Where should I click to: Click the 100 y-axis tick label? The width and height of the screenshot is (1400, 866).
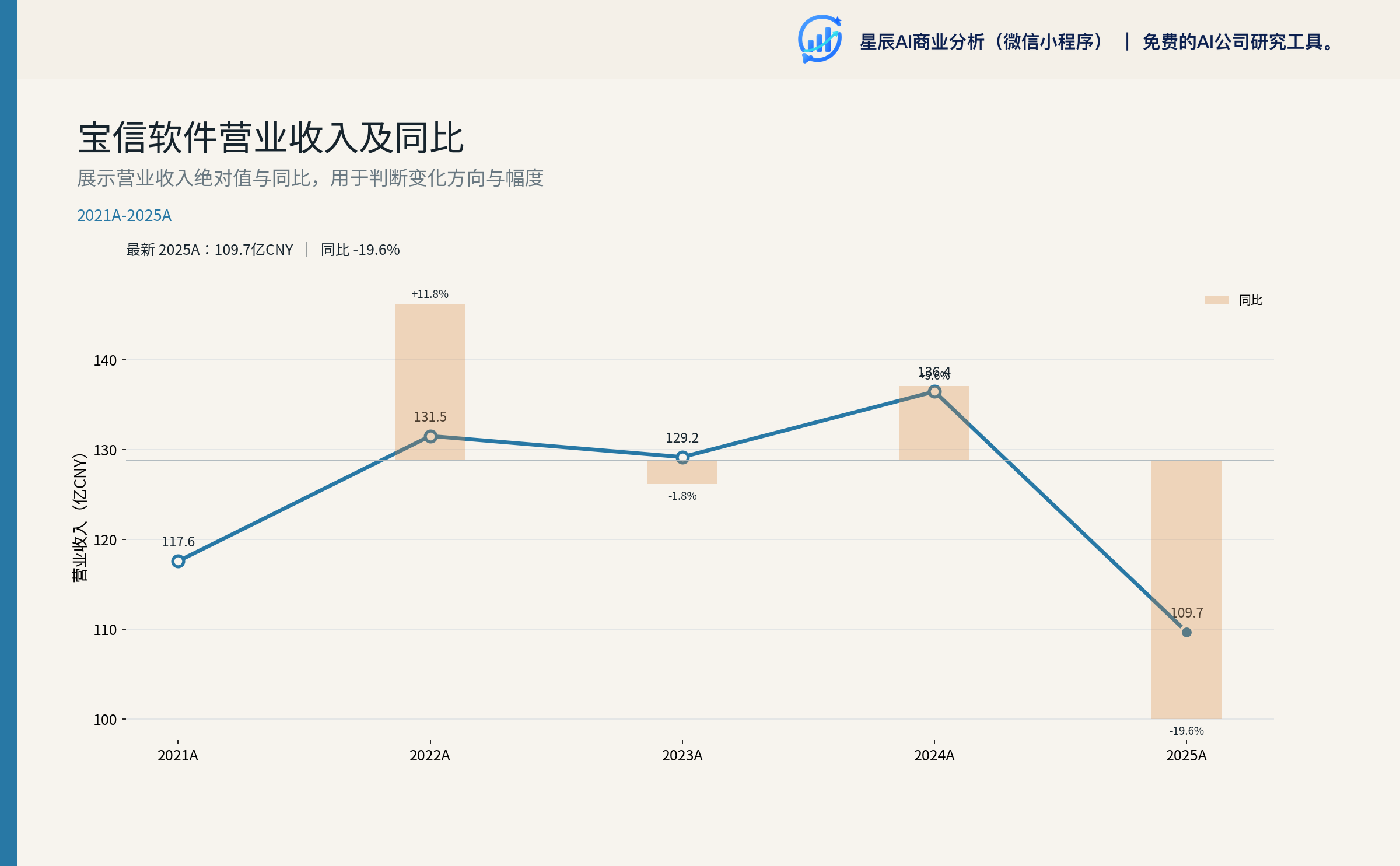click(106, 720)
